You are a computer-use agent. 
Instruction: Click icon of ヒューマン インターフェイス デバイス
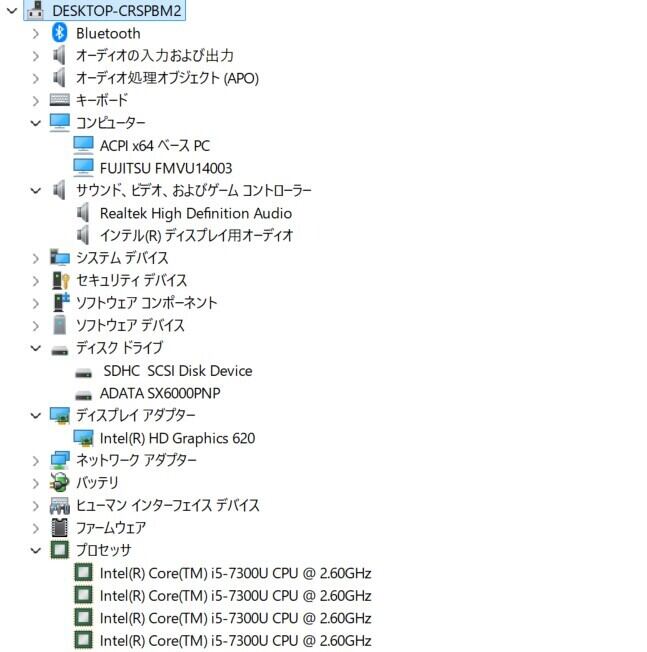coord(59,505)
